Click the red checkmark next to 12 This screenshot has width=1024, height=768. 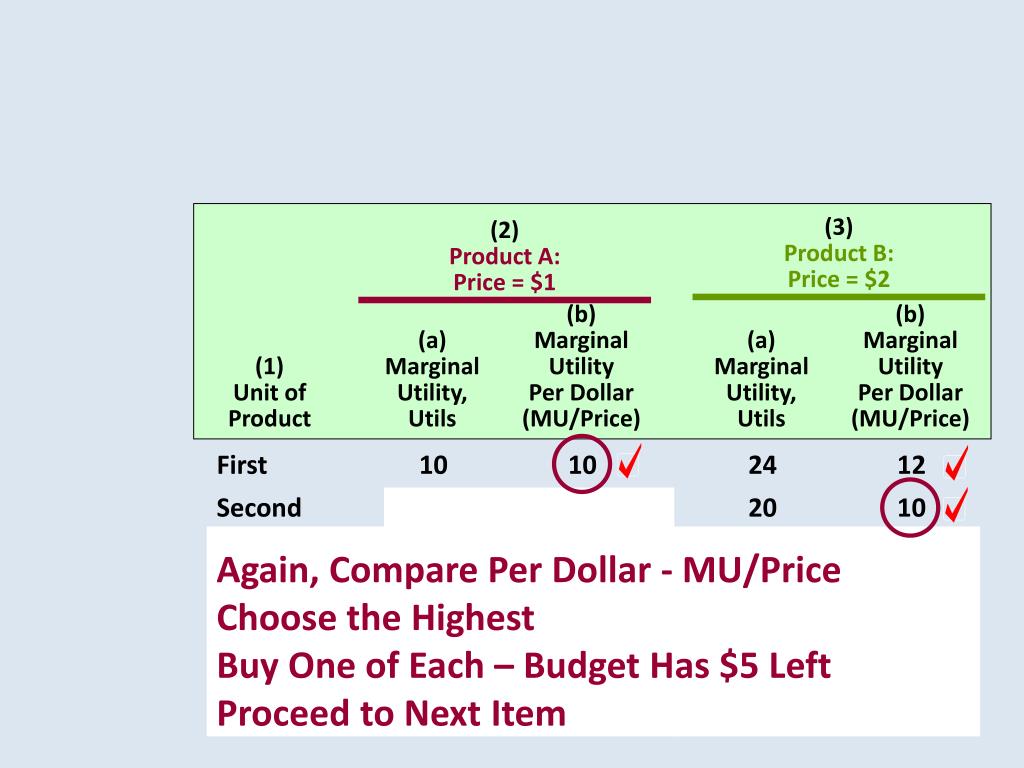(956, 463)
